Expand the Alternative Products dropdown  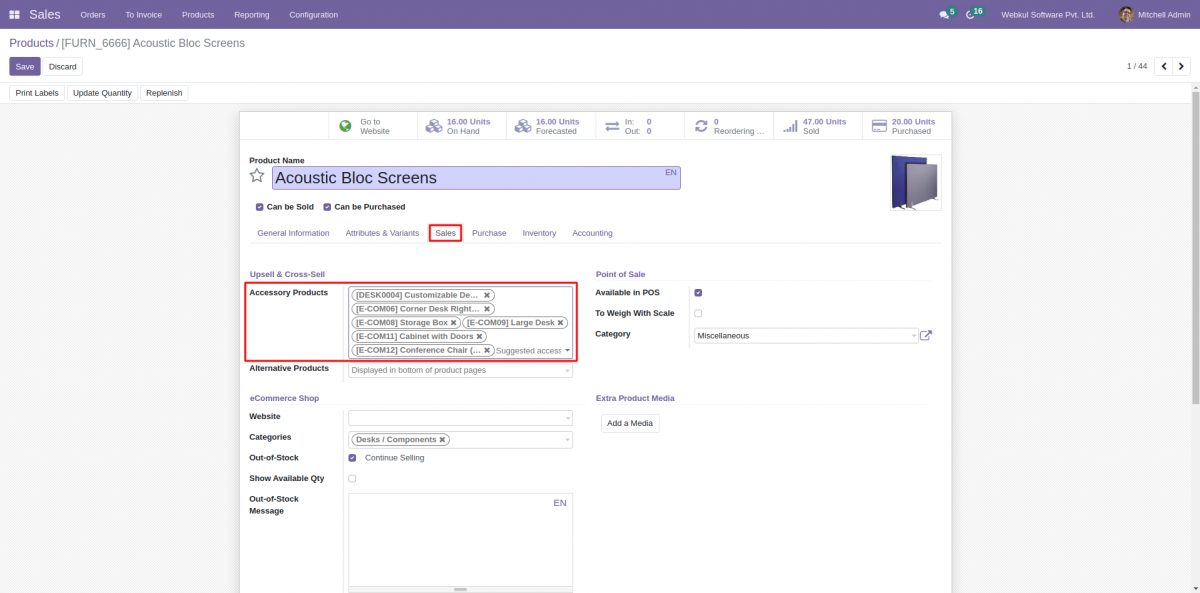tap(567, 369)
